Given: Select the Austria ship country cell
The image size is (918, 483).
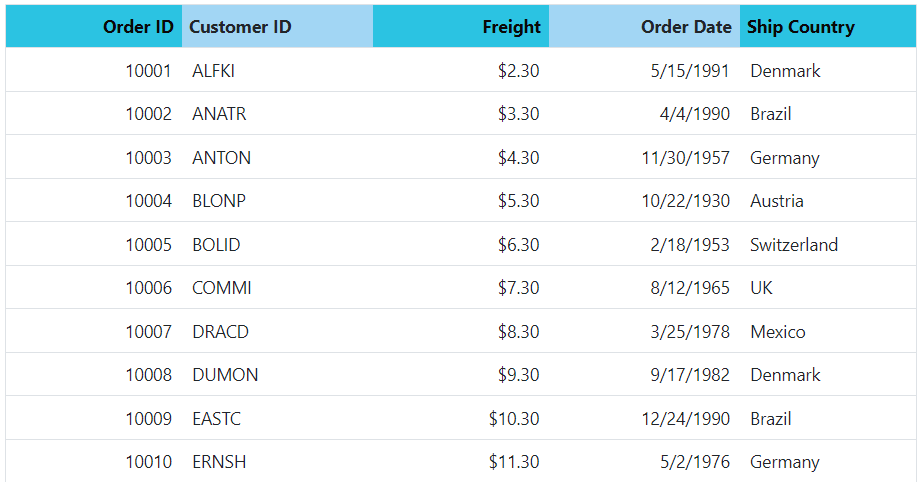Looking at the screenshot, I should click(828, 200).
